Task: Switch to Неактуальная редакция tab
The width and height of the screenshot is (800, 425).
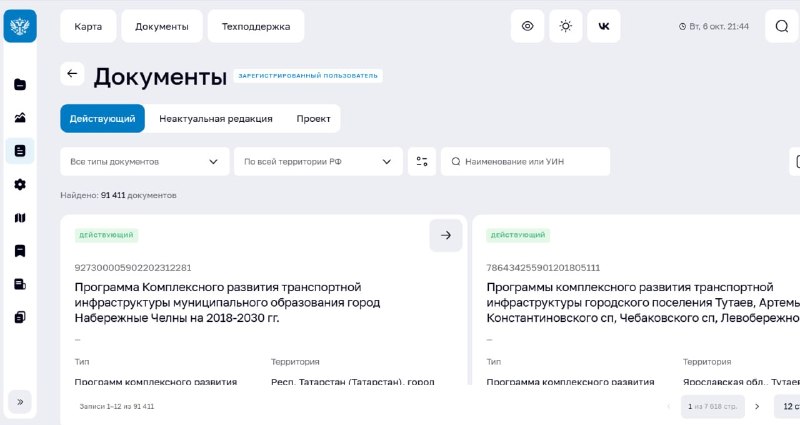Action: point(216,118)
